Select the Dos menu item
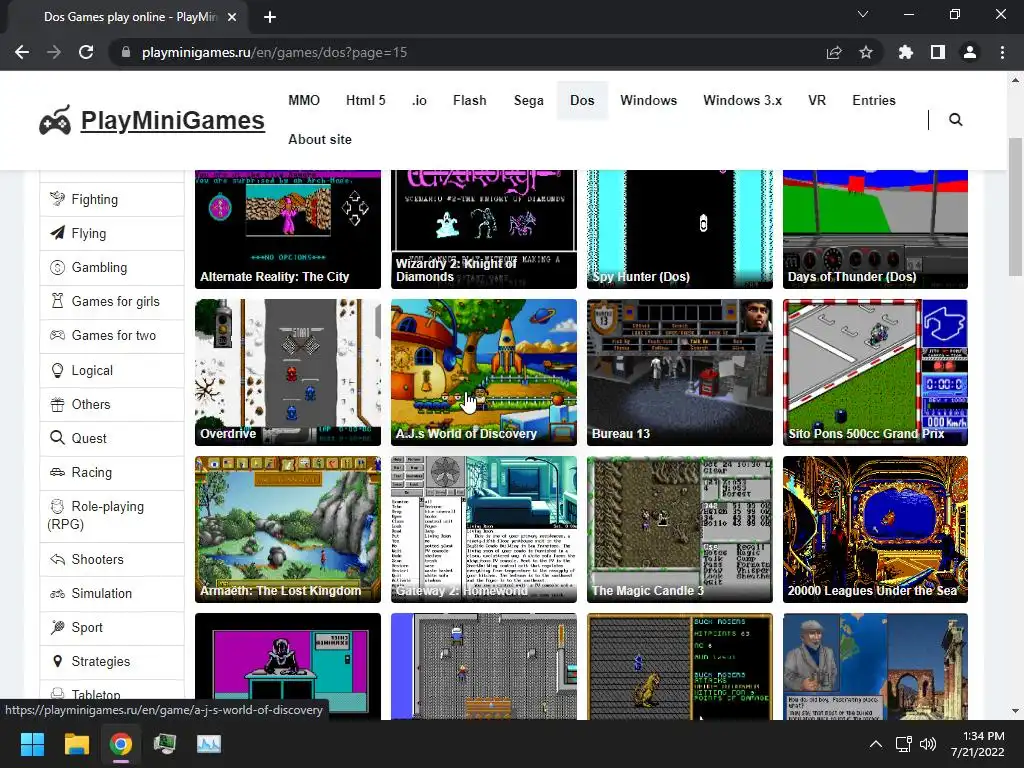Screen dimensions: 1024x768 tap(582, 100)
